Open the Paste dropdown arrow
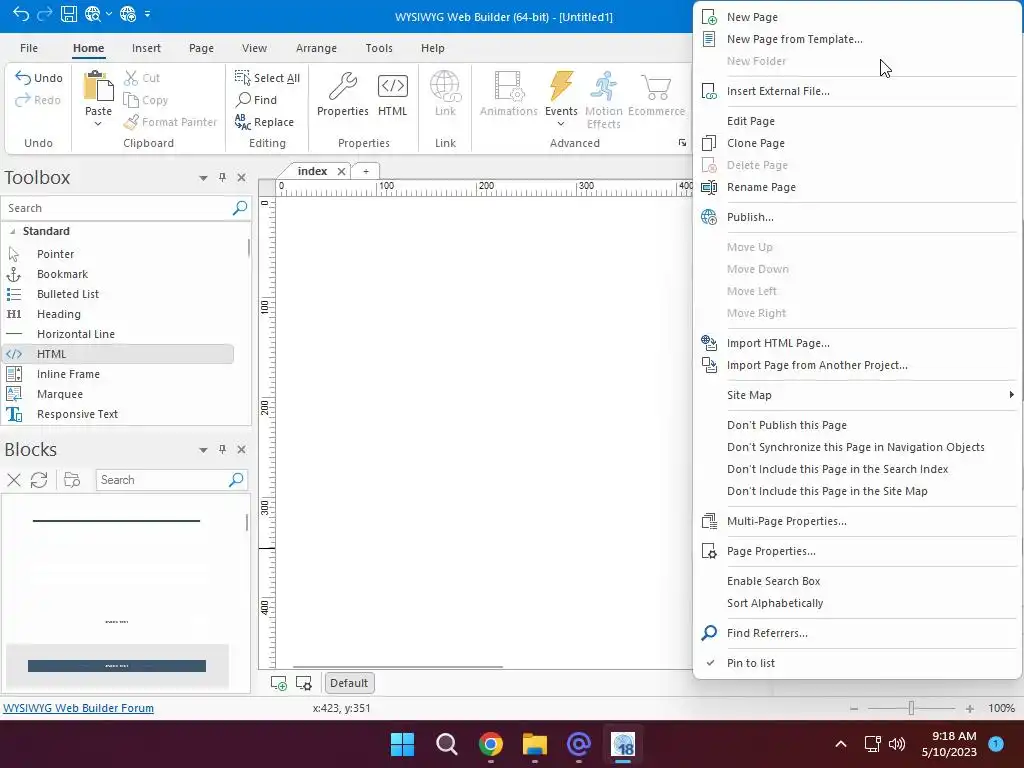The image size is (1024, 768). (98, 123)
